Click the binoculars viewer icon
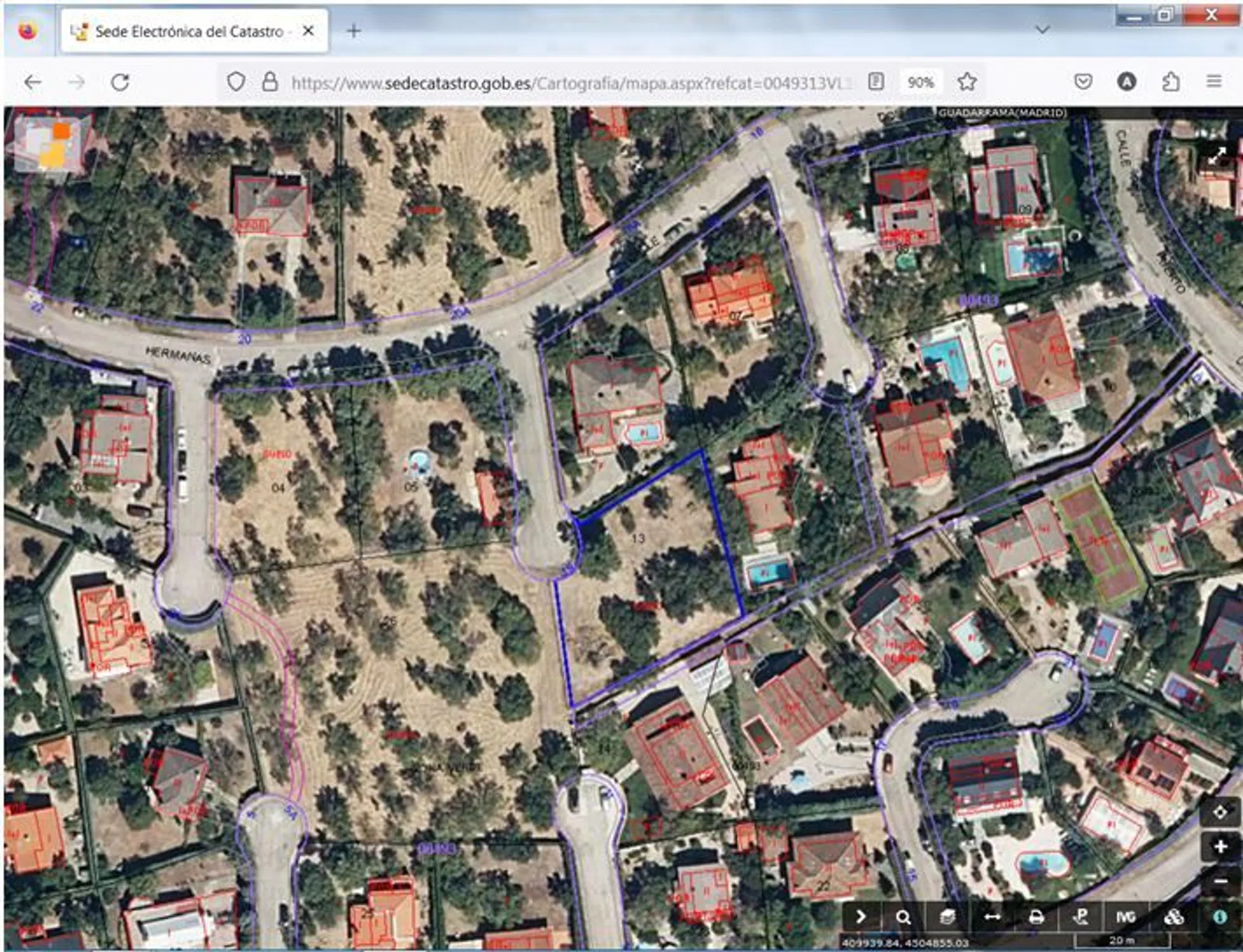Screen dimensions: 1243x952 coord(1174,917)
